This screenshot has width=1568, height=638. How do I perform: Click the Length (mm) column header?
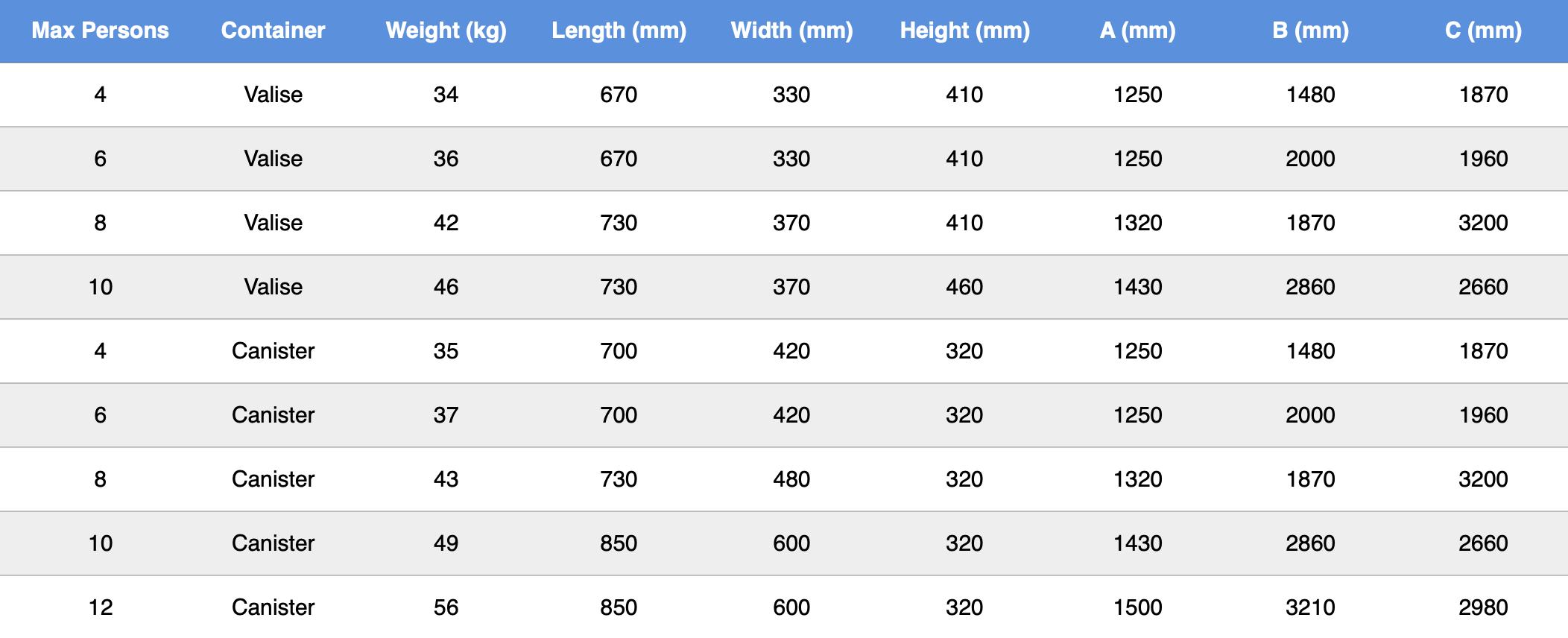(619, 31)
